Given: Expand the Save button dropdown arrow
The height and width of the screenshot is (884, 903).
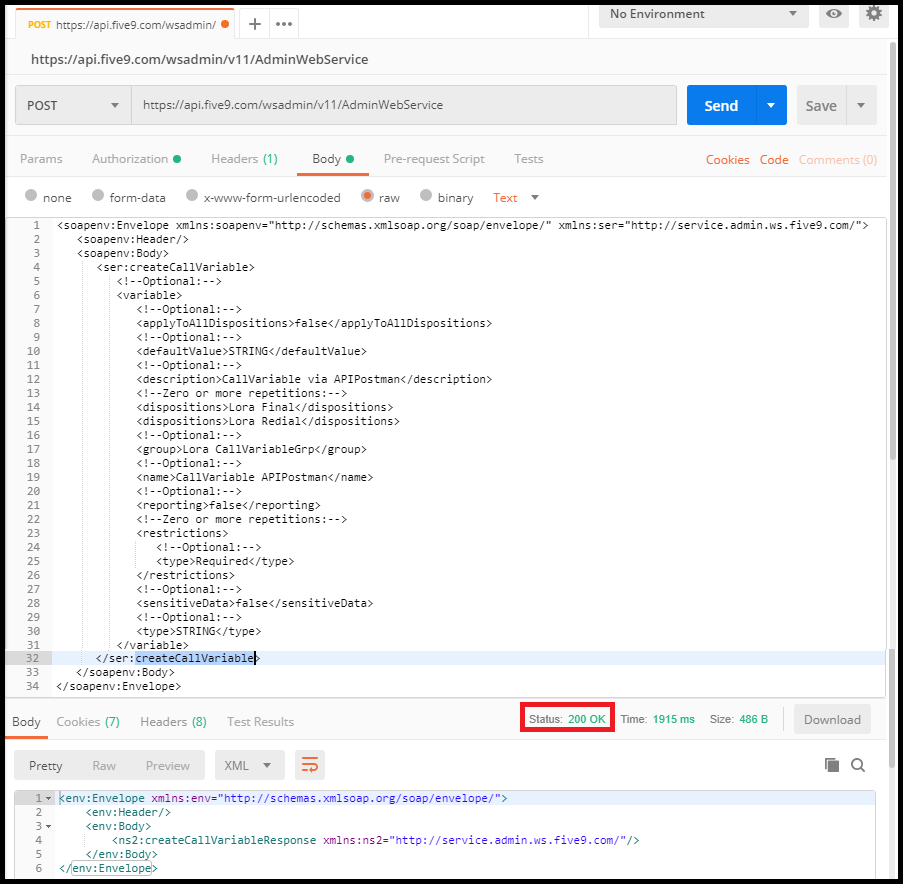Looking at the screenshot, I should click(x=861, y=105).
